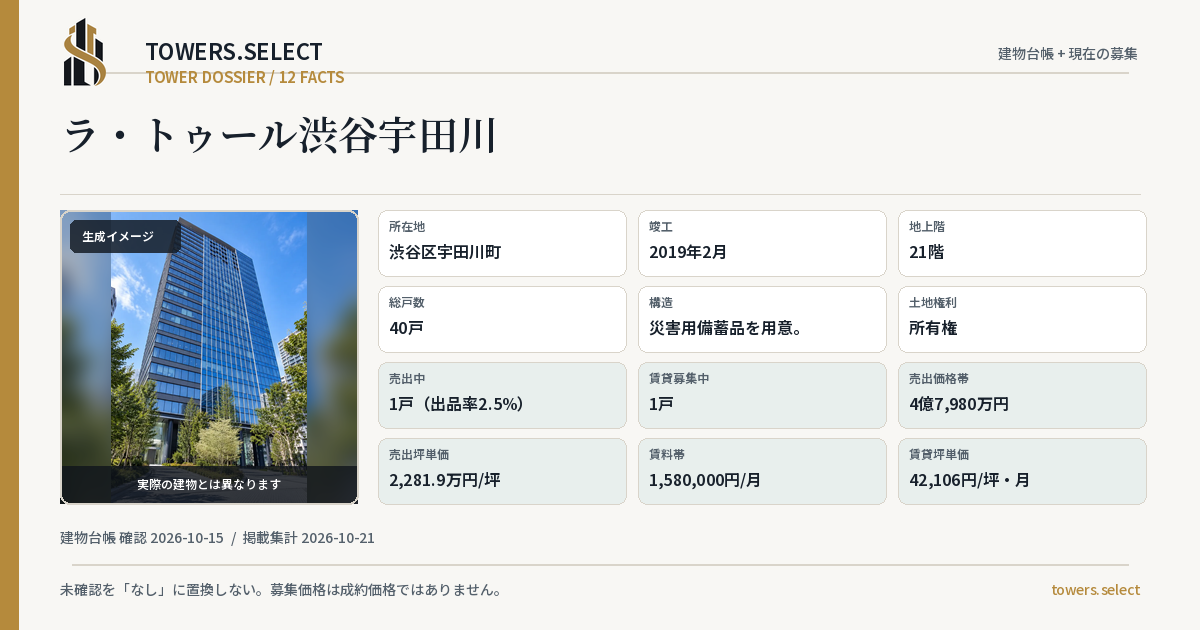This screenshot has height=630, width=1200.
Task: Click the 構造 field label
Action: pos(661,303)
